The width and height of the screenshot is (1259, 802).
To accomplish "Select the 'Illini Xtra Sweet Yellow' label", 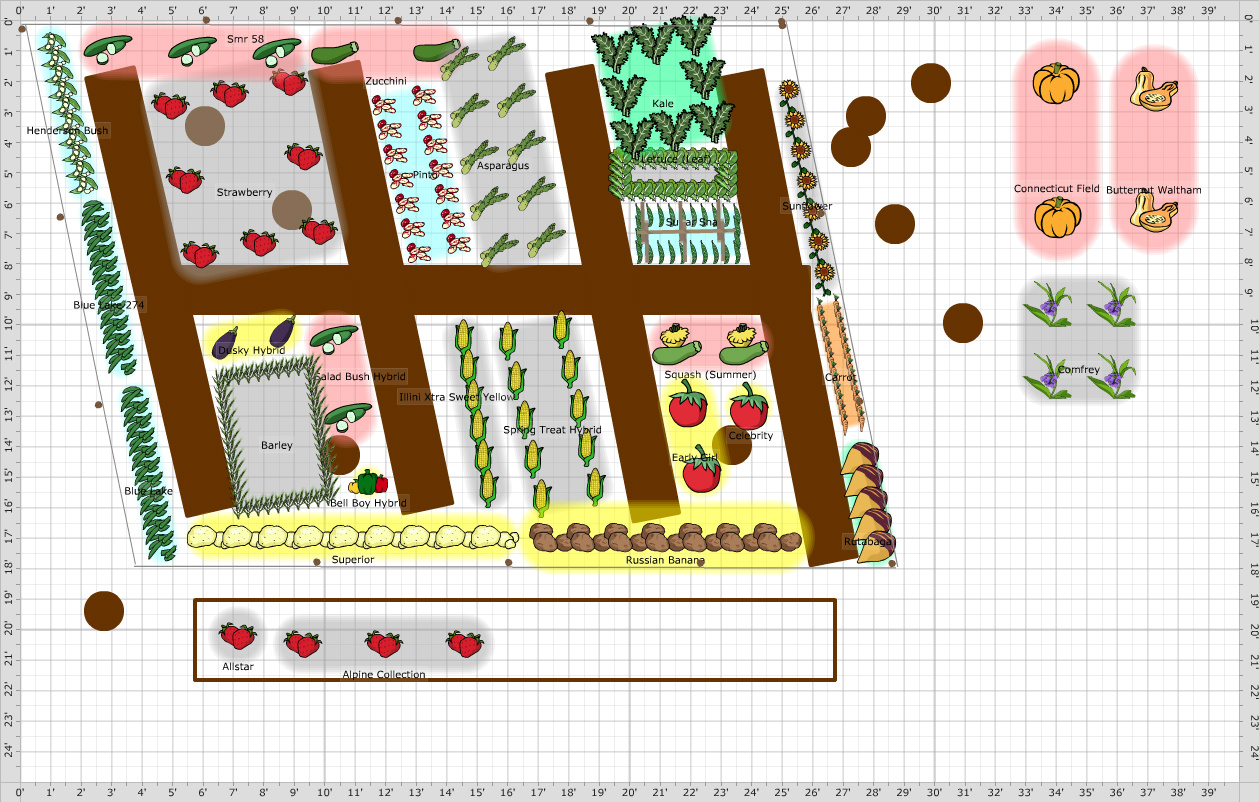I will (456, 397).
